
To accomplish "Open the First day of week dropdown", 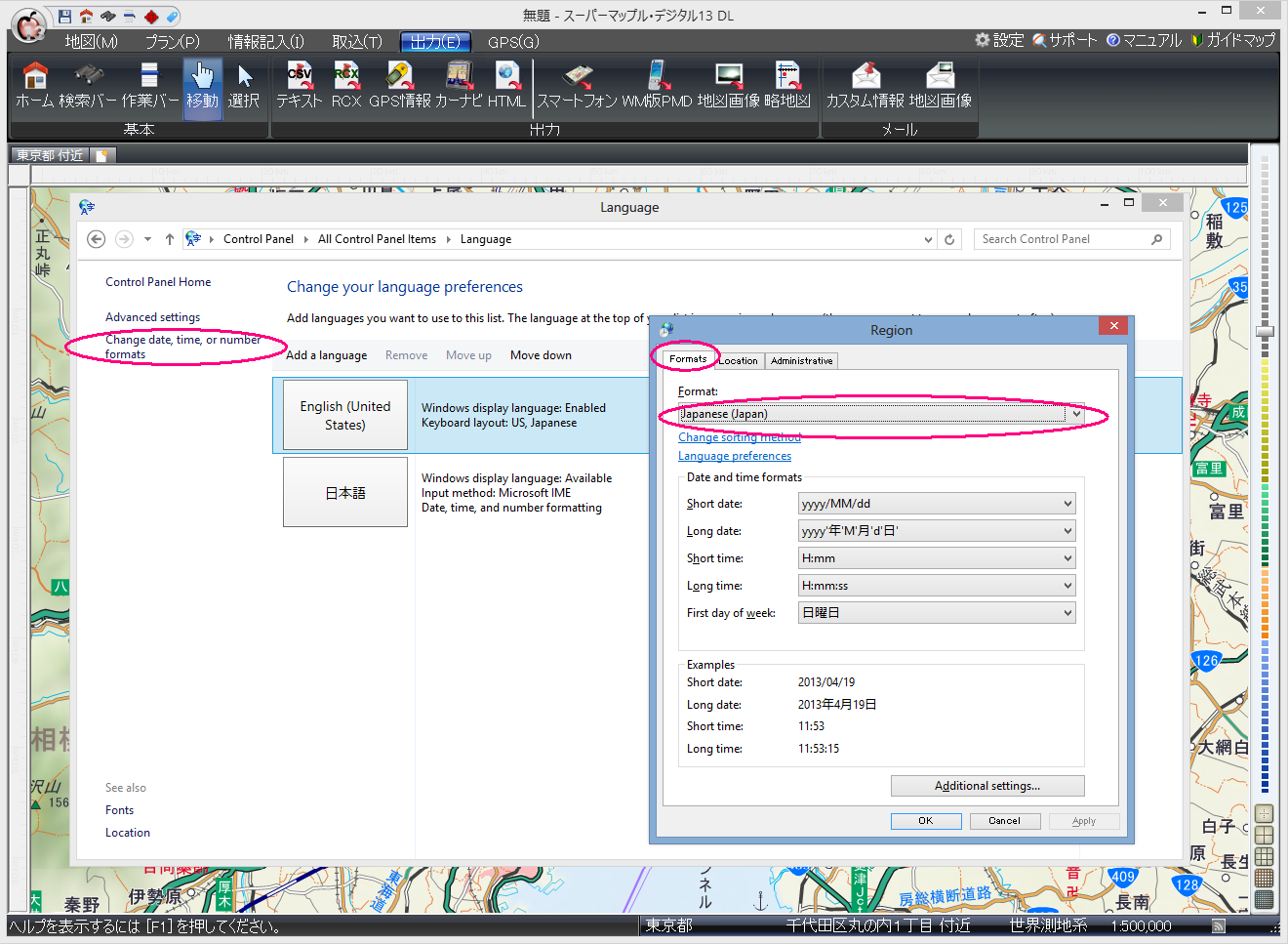I will [937, 613].
